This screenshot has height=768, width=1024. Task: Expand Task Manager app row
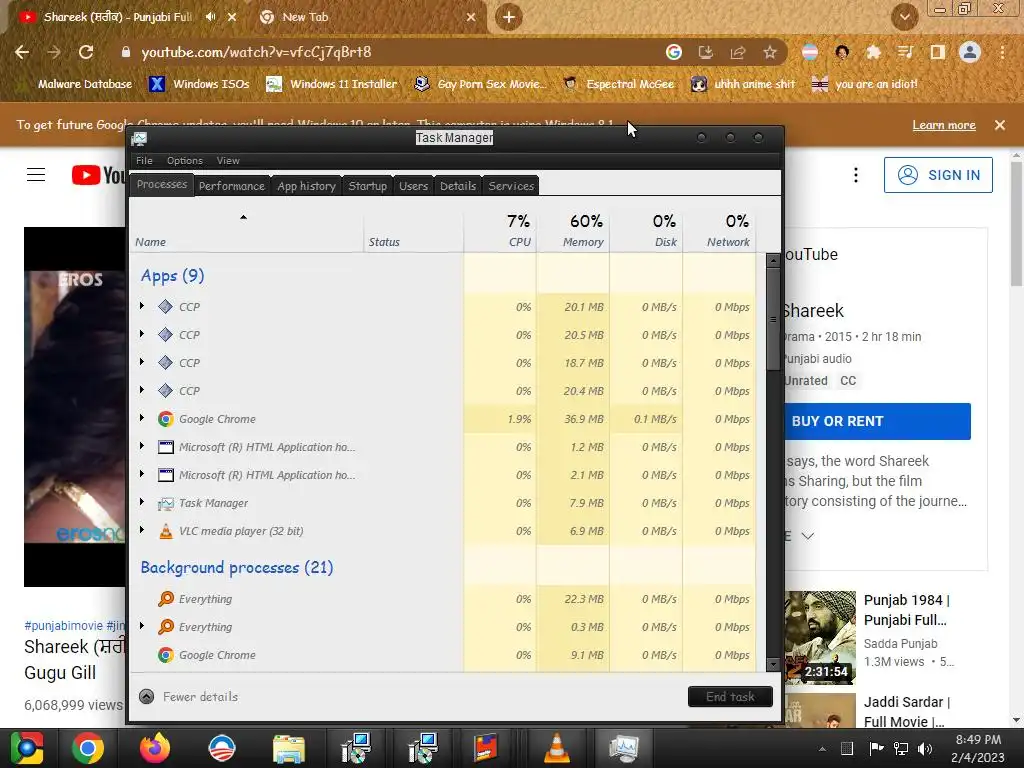[142, 502]
